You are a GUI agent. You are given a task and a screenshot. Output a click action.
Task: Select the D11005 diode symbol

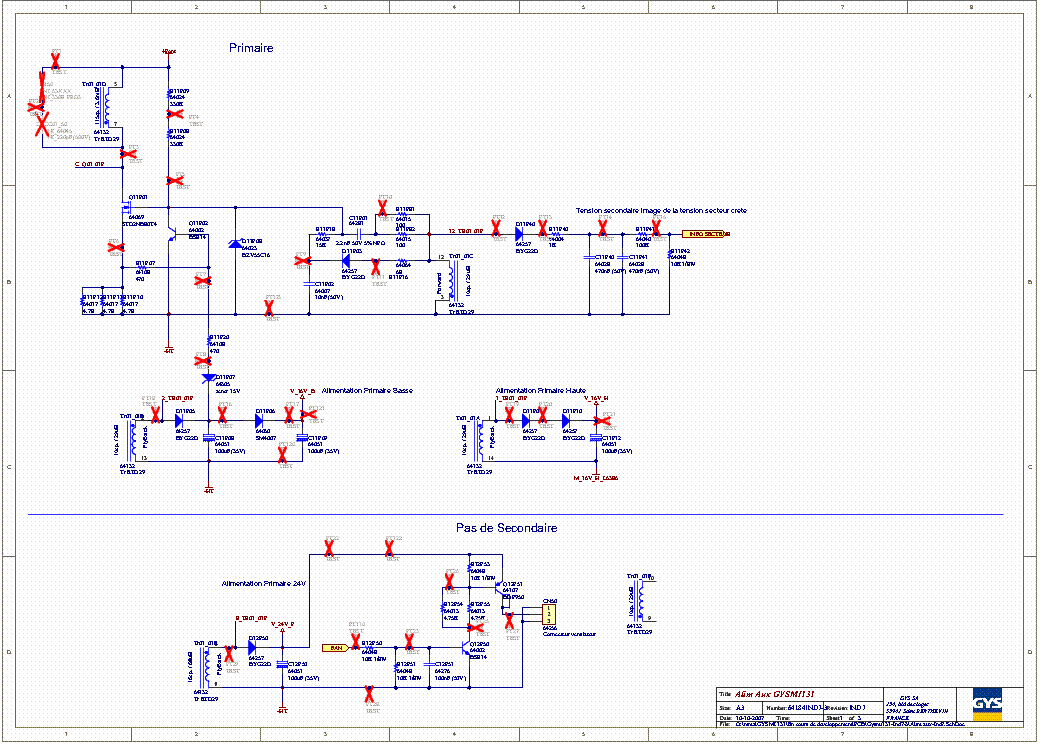click(x=179, y=421)
